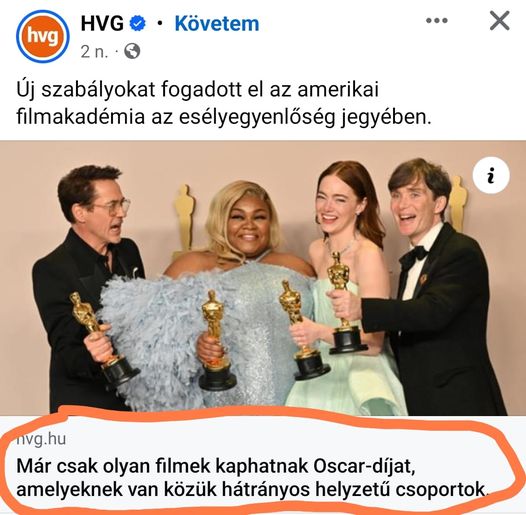Open the HVG page profile picture
This screenshot has height=515, width=526.
[43, 36]
